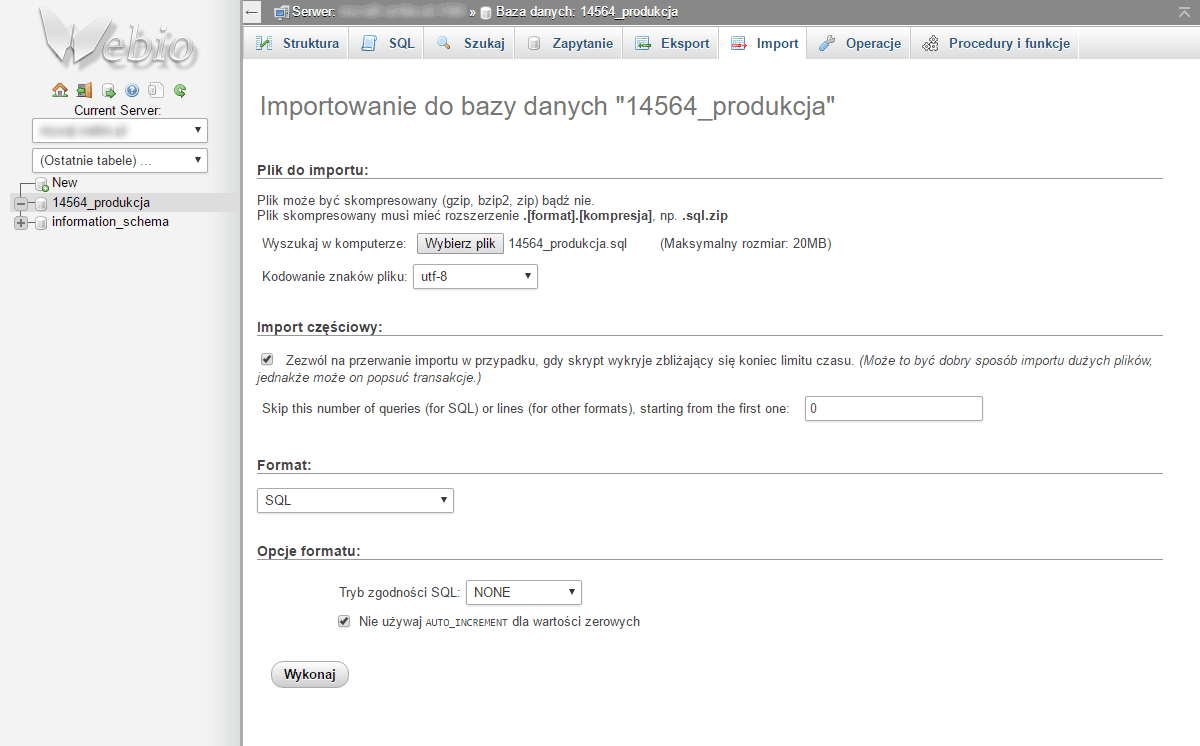The width and height of the screenshot is (1200, 746).
Task: Open the query window icon
Action: click(x=108, y=90)
